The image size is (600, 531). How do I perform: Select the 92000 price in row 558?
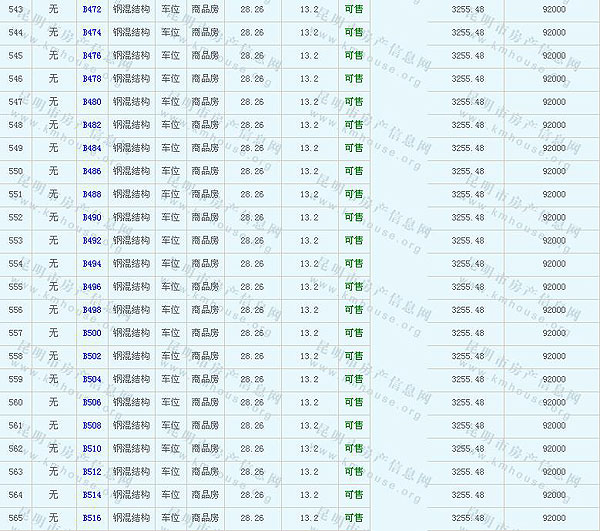[x=553, y=356]
